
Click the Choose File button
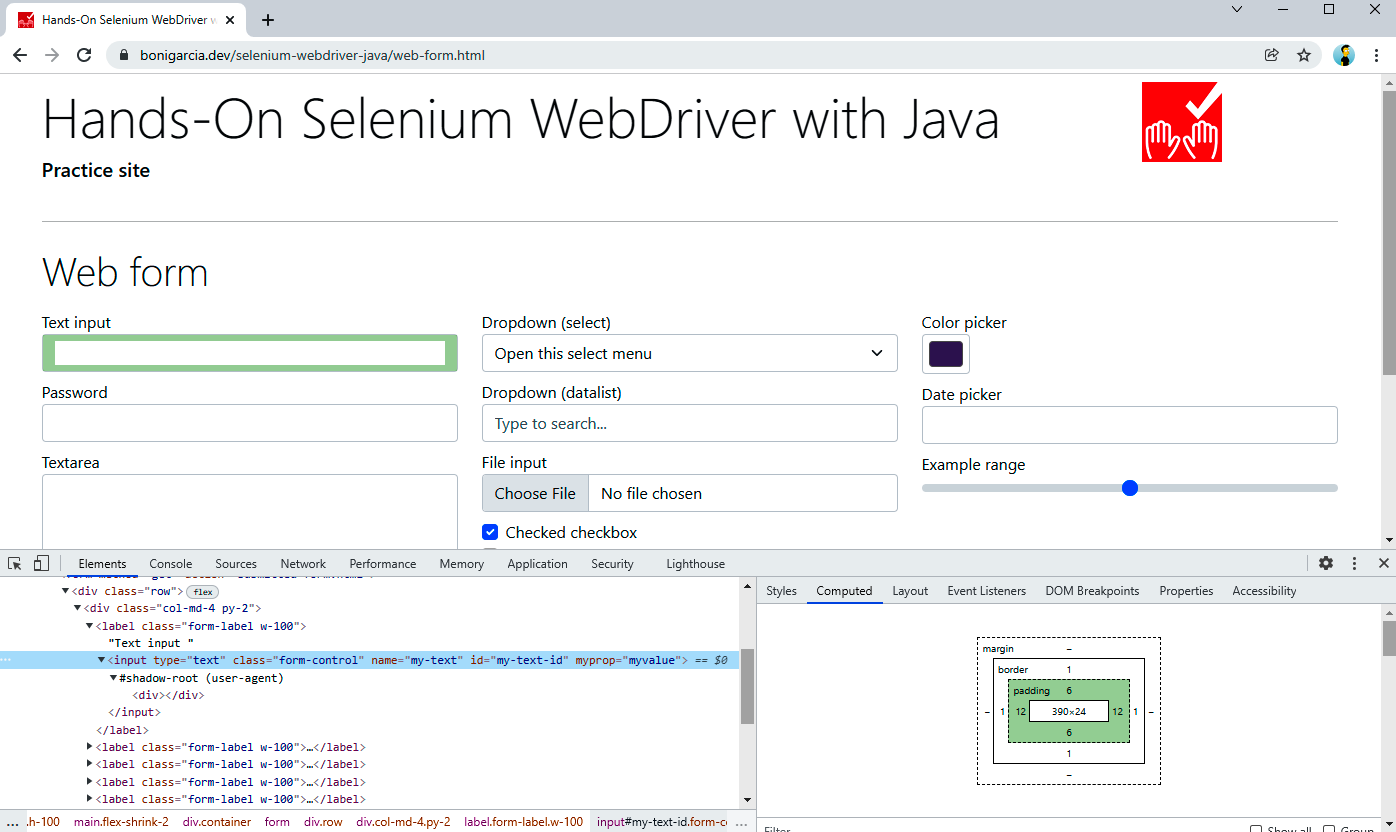coord(535,493)
